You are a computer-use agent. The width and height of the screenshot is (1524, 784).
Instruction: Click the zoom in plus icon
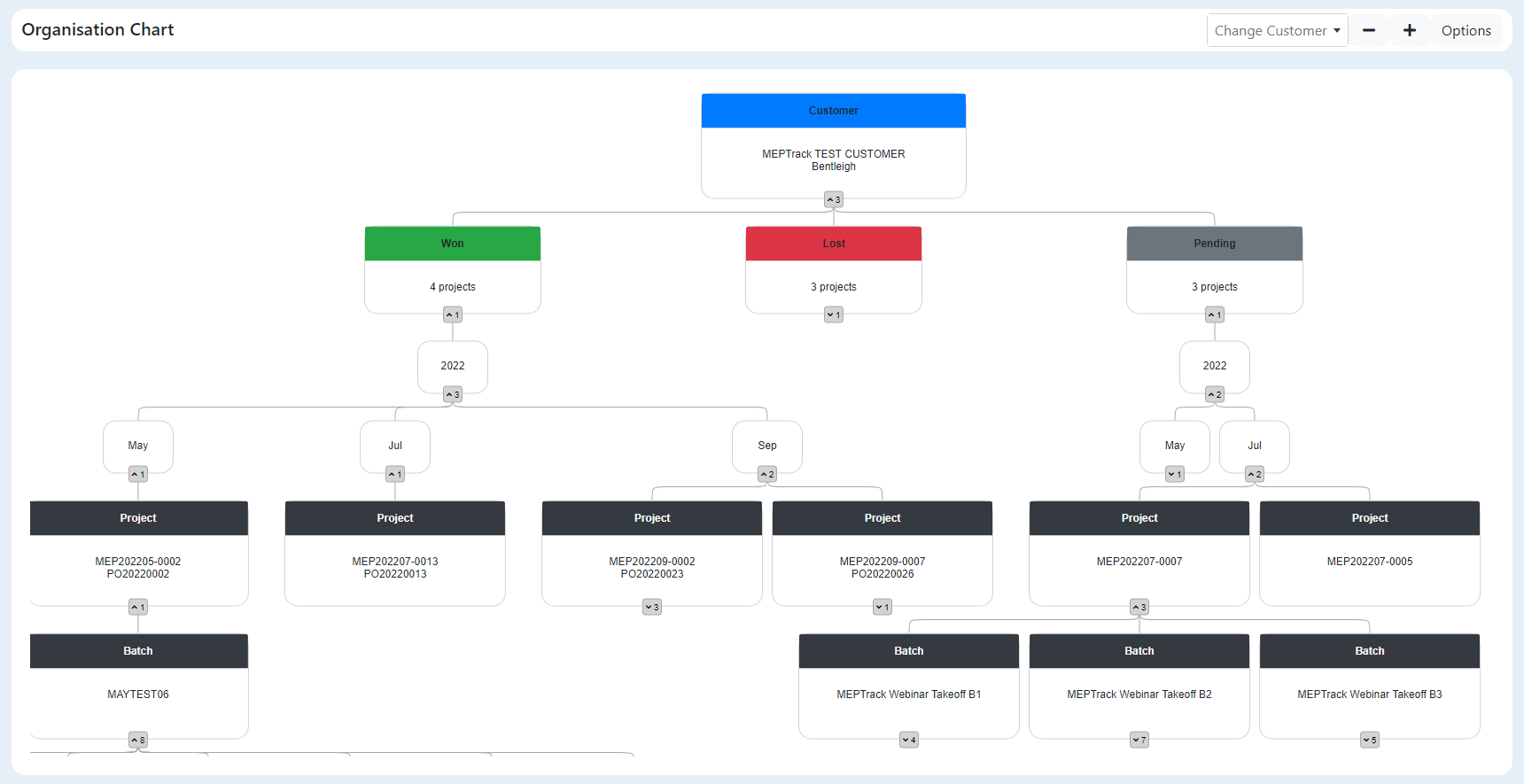click(x=1409, y=30)
